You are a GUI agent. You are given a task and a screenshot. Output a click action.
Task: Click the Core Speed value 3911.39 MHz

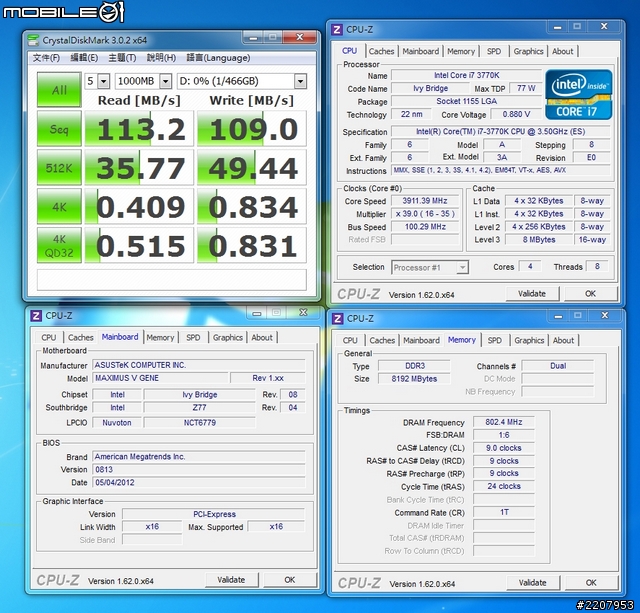pyautogui.click(x=425, y=201)
